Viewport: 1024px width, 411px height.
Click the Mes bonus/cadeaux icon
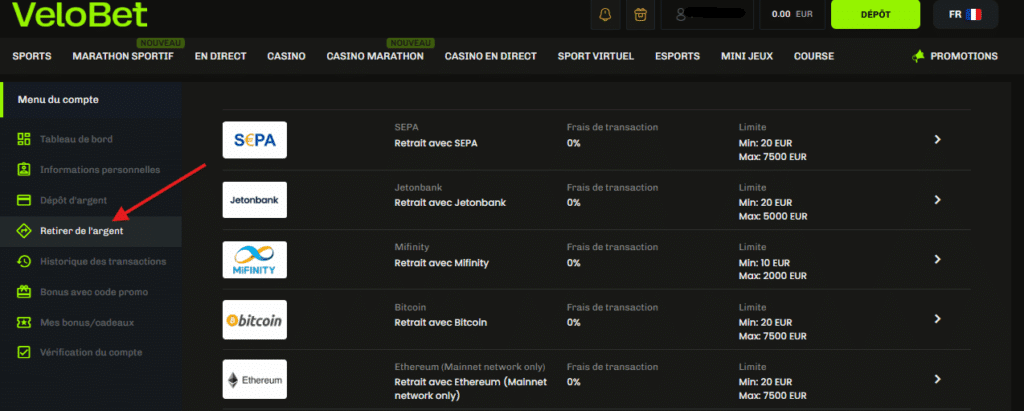24,322
